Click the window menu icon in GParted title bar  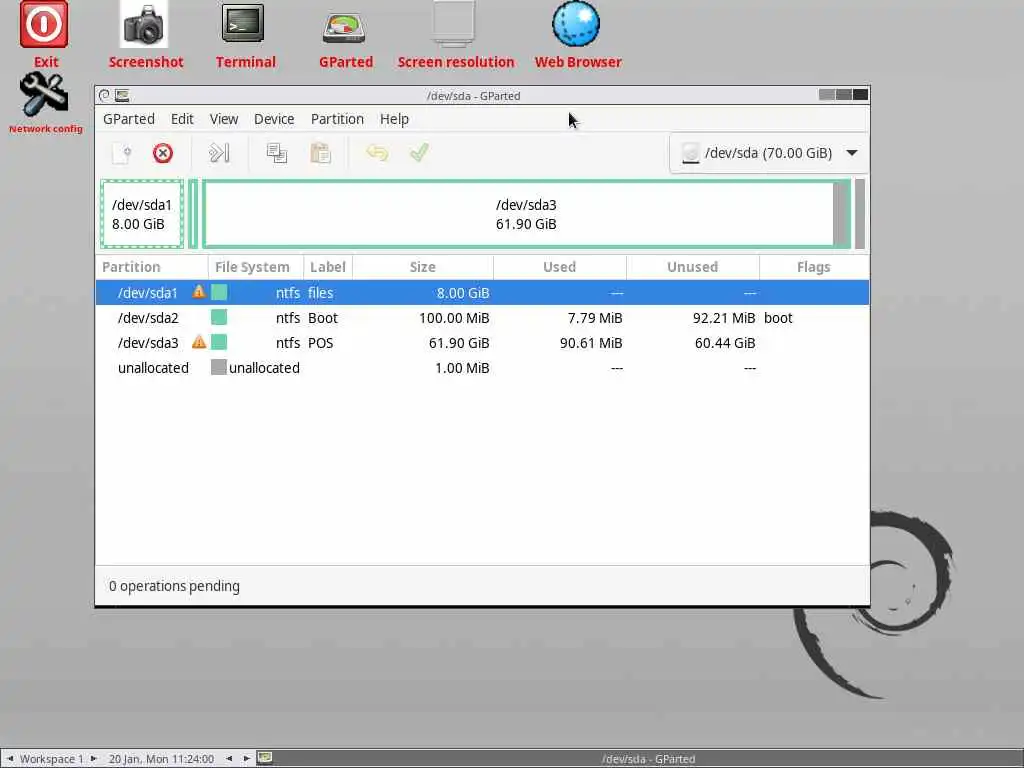coord(104,95)
